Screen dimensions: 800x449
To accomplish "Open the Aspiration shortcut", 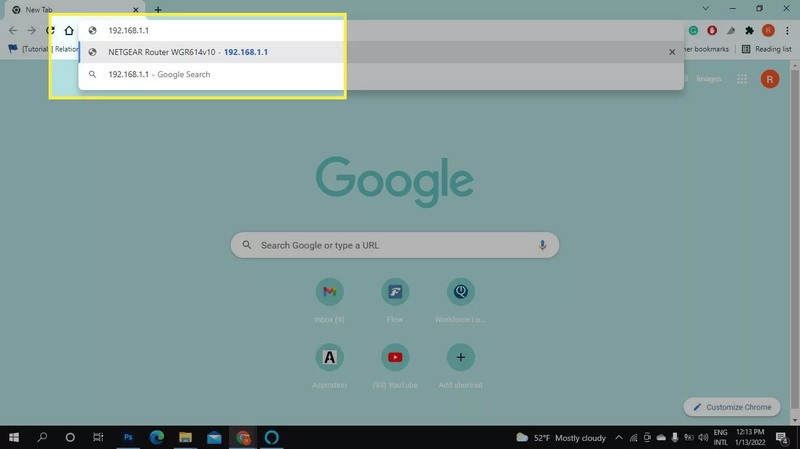I will [x=329, y=366].
